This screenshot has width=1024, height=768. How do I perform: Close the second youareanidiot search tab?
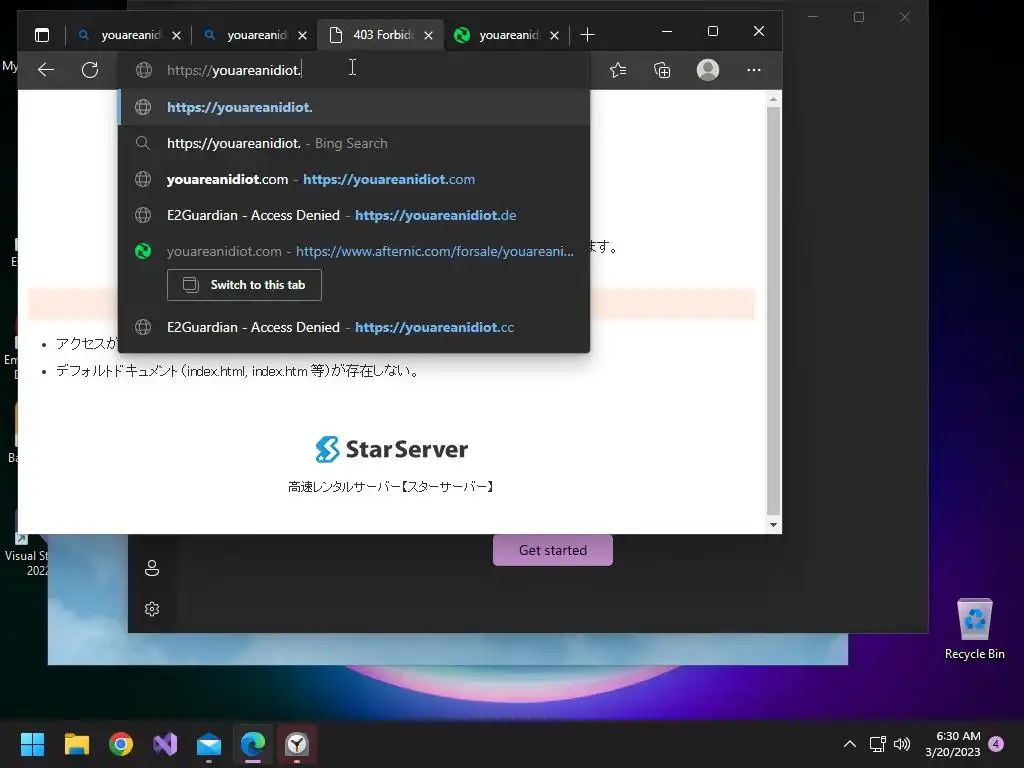(302, 35)
